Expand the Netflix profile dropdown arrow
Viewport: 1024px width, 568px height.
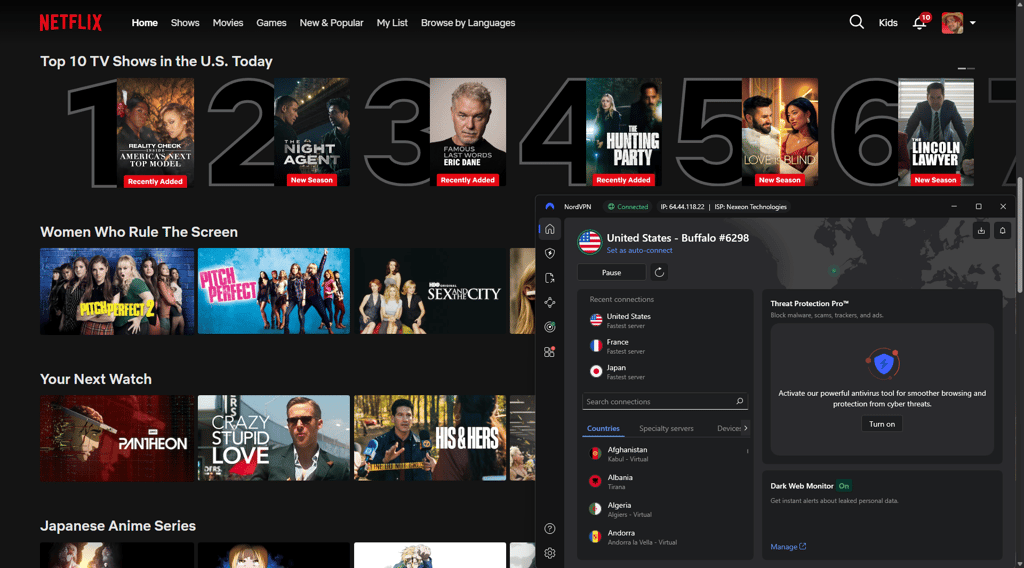click(972, 23)
